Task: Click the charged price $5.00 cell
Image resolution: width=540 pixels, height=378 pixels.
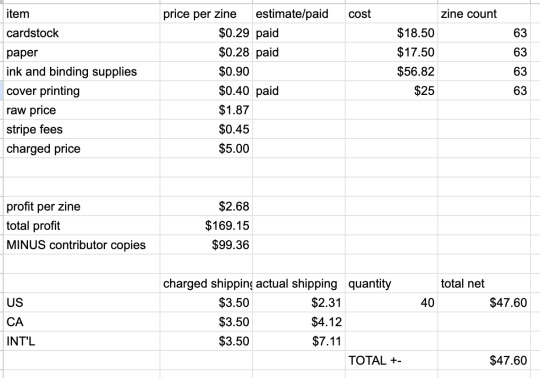Action: 206,149
